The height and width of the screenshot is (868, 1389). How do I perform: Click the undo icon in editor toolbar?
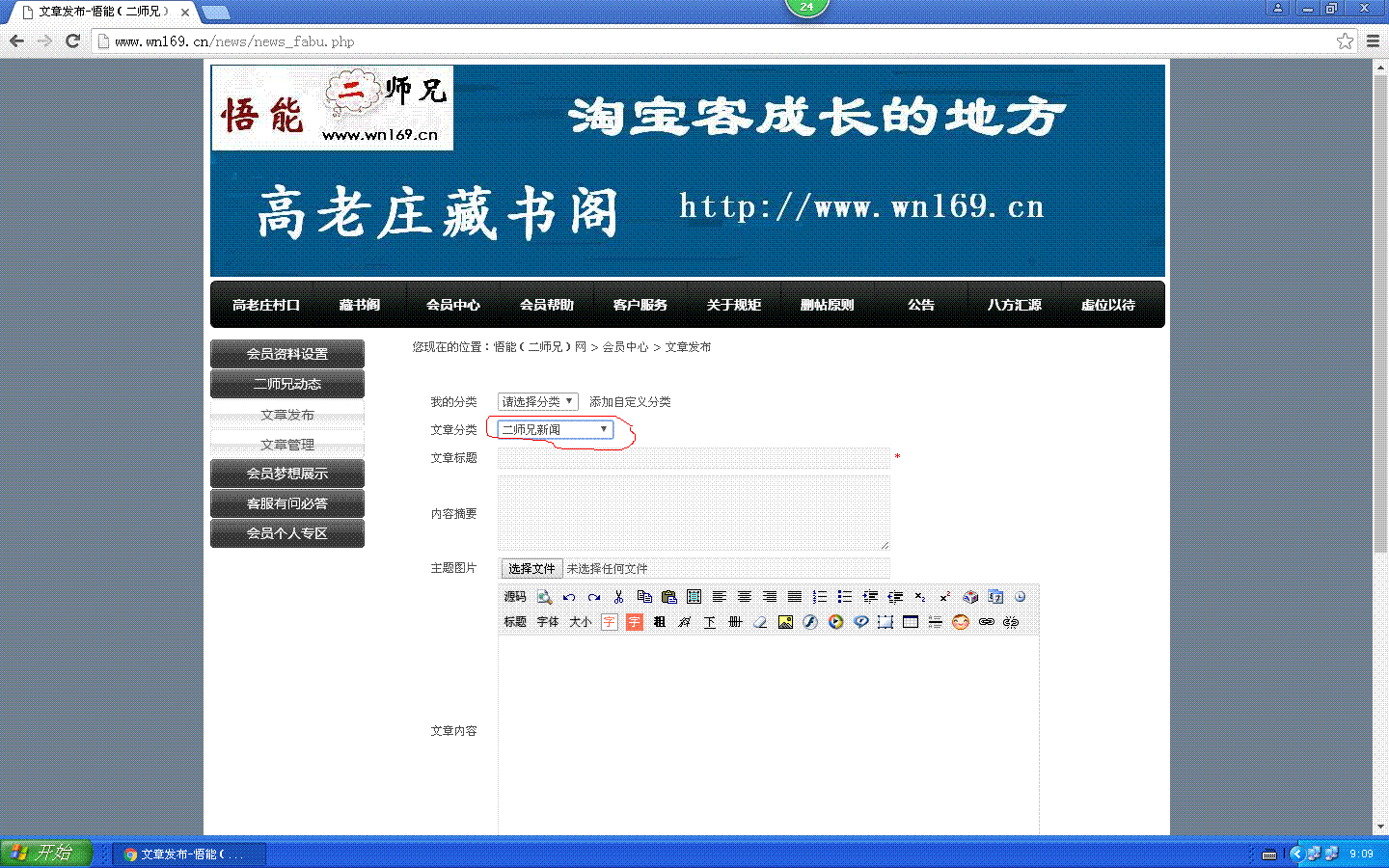[x=569, y=597]
